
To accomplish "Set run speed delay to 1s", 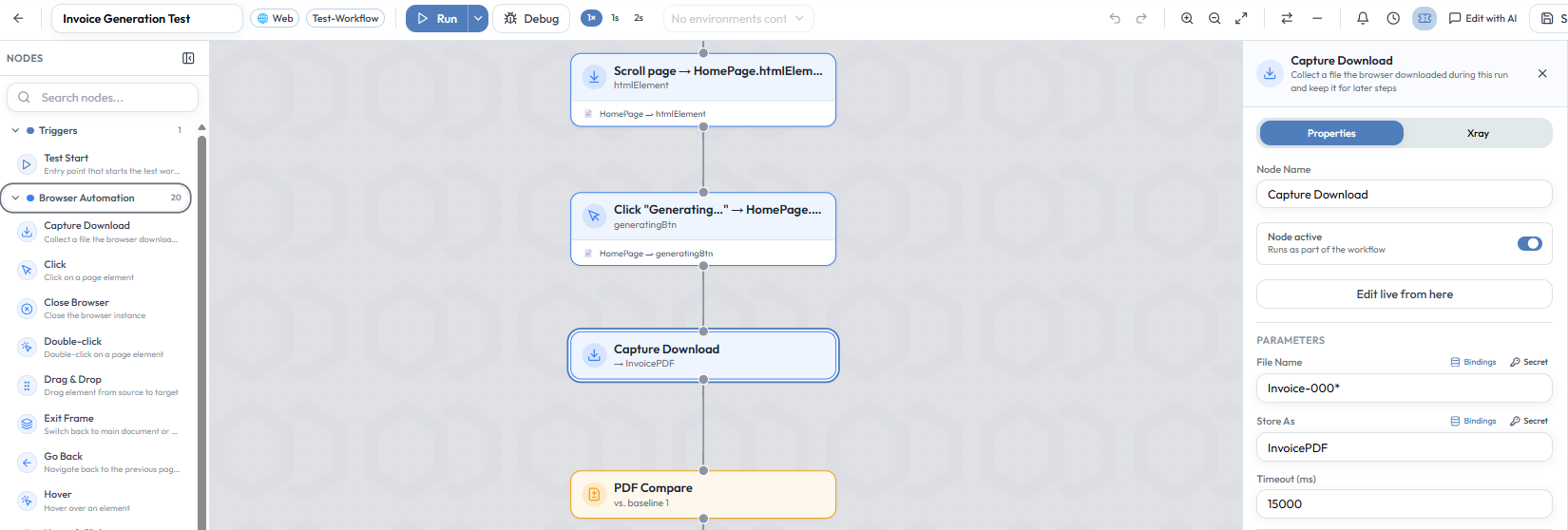I will (615, 18).
